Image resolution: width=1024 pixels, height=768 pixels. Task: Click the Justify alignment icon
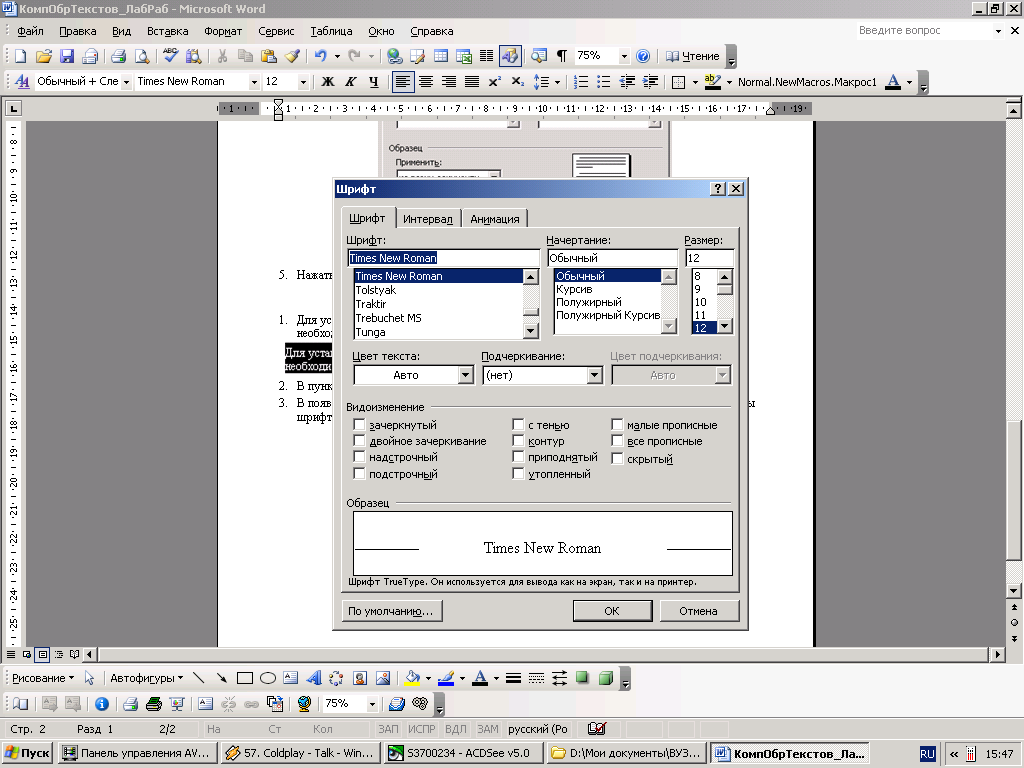(472, 82)
